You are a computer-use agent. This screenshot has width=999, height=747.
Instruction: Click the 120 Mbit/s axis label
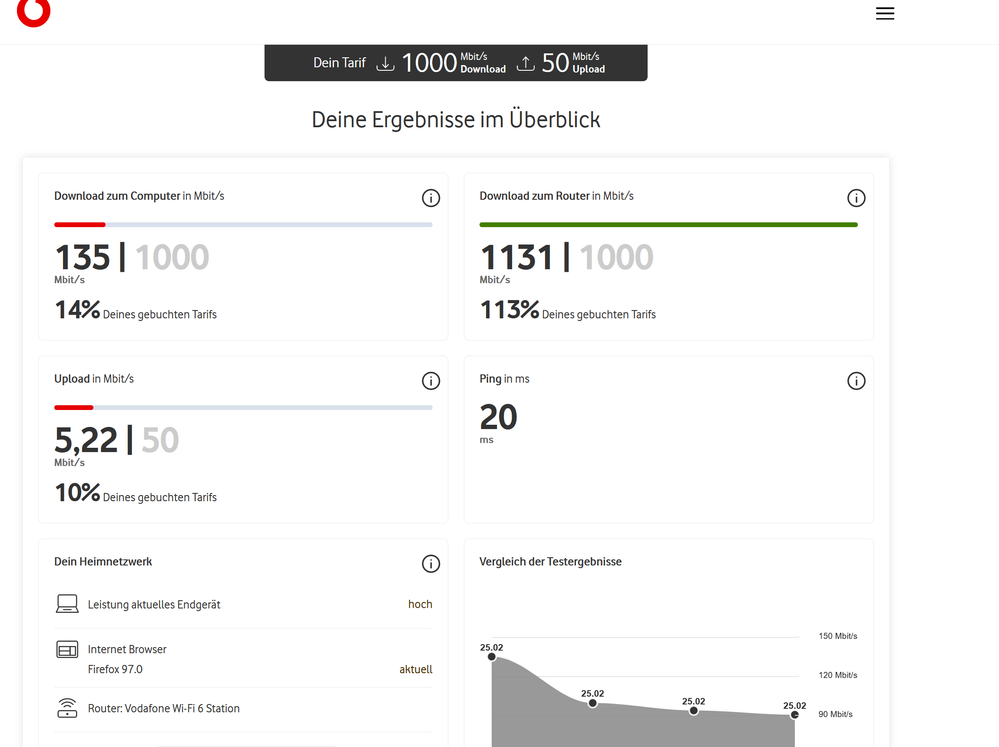[838, 675]
